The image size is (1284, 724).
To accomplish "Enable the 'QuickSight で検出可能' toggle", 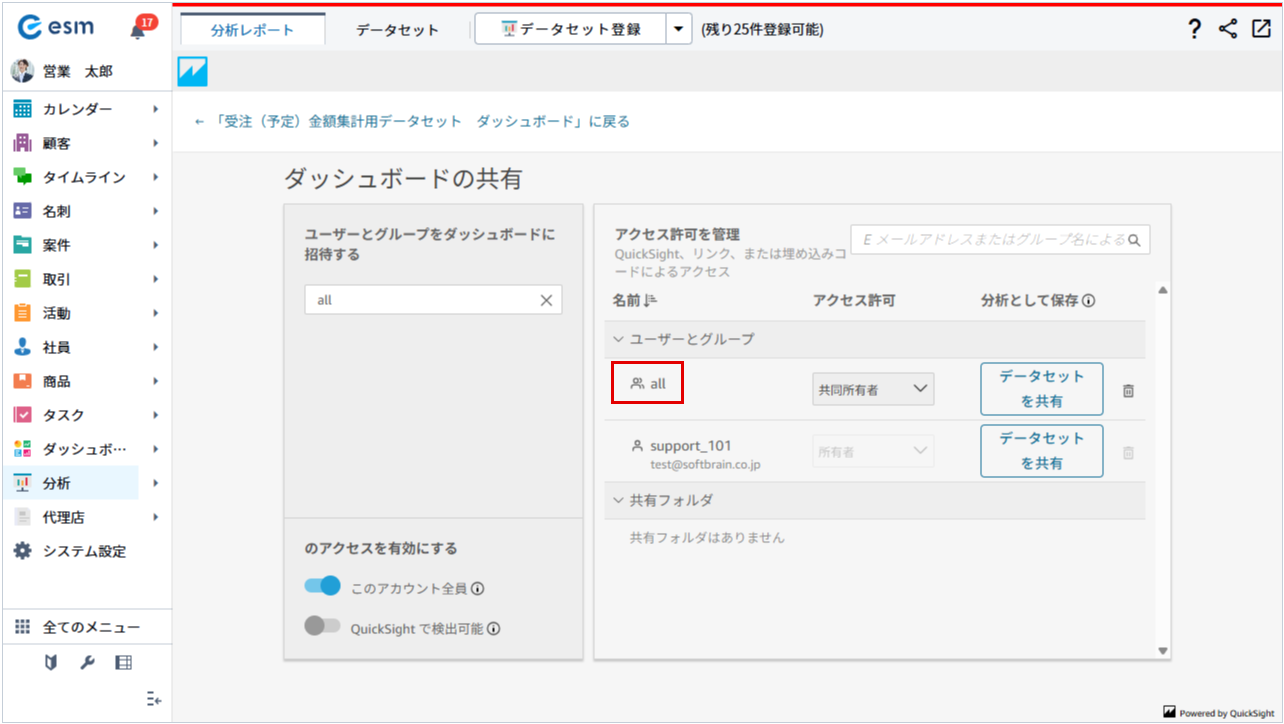I will 323,626.
